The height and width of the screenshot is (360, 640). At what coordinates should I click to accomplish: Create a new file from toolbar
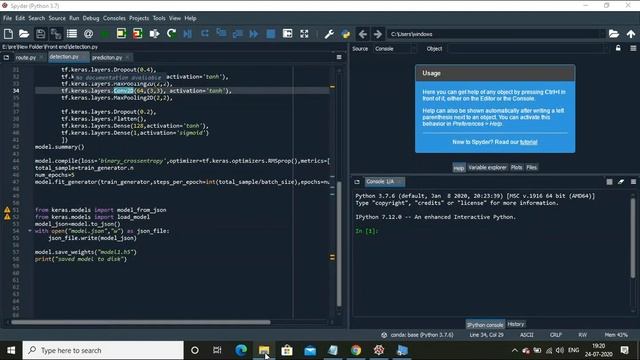(8, 34)
